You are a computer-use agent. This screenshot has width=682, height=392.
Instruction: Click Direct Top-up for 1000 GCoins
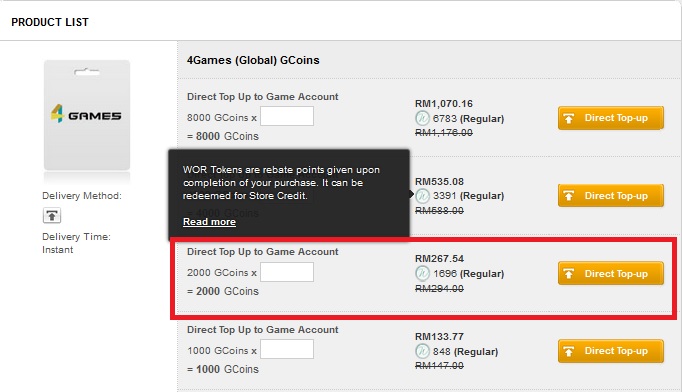pyautogui.click(x=611, y=351)
